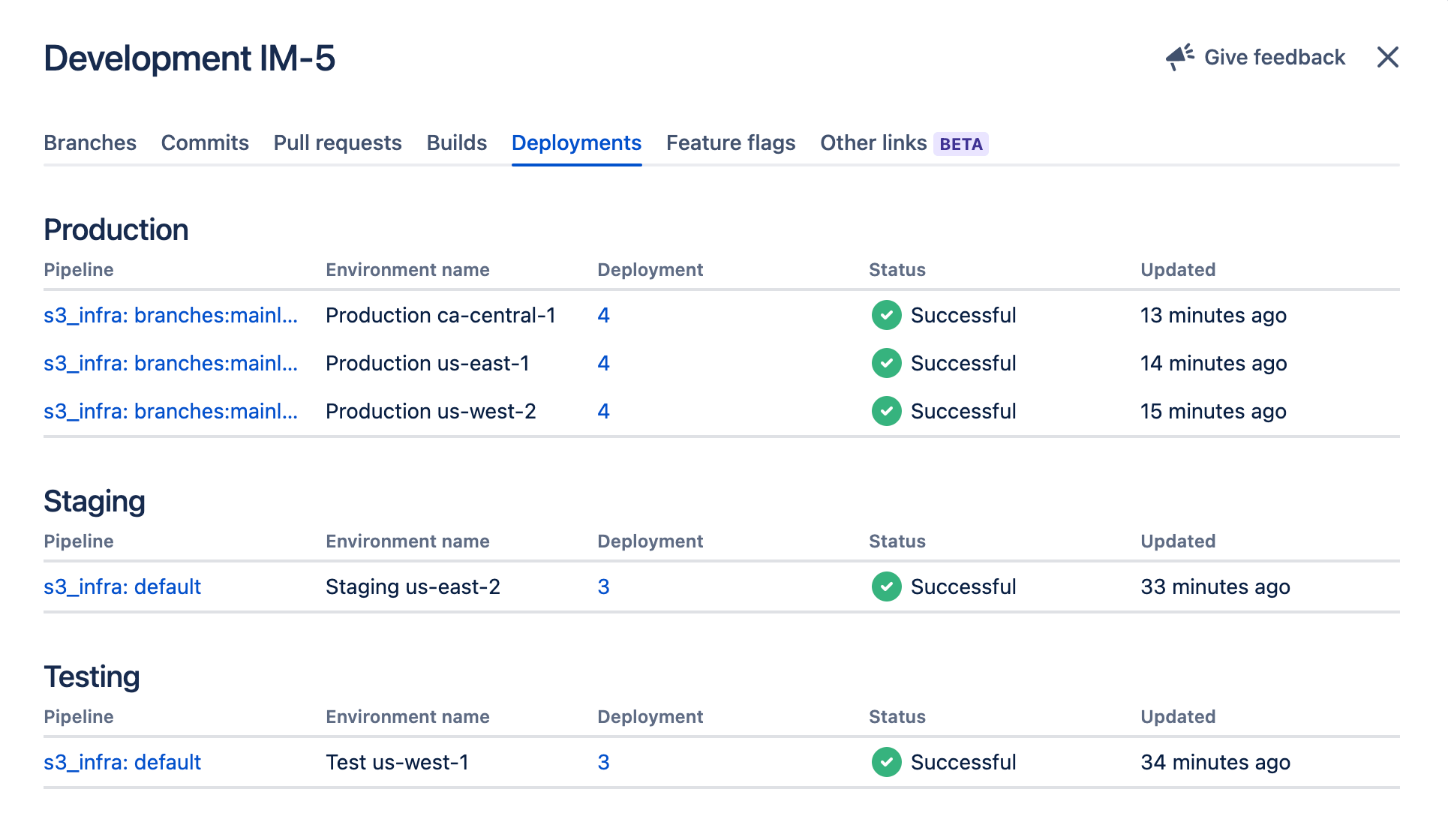Click deployment number 4 for Production us-east-1
The image size is (1448, 840).
tap(603, 362)
